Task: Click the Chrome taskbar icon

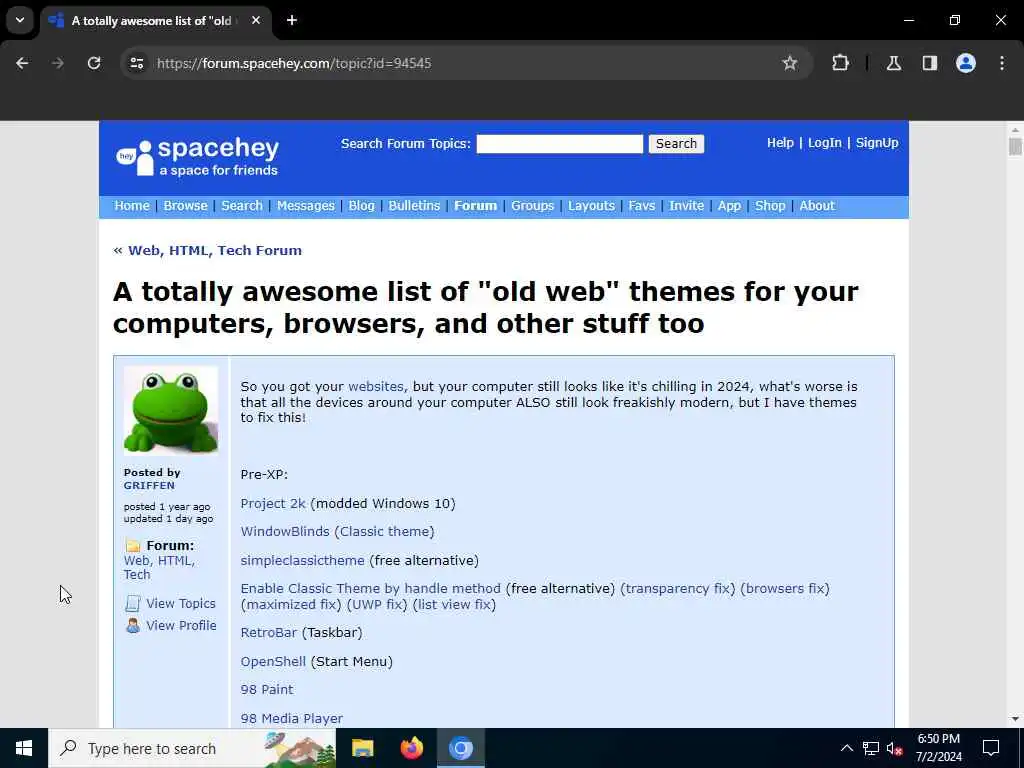Action: (x=460, y=748)
